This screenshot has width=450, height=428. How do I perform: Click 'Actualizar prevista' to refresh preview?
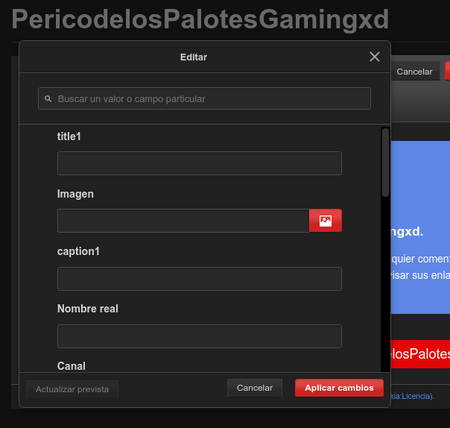click(72, 389)
